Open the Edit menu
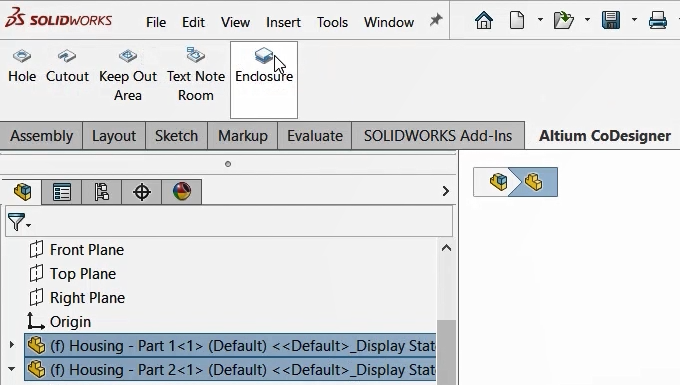 (x=193, y=22)
